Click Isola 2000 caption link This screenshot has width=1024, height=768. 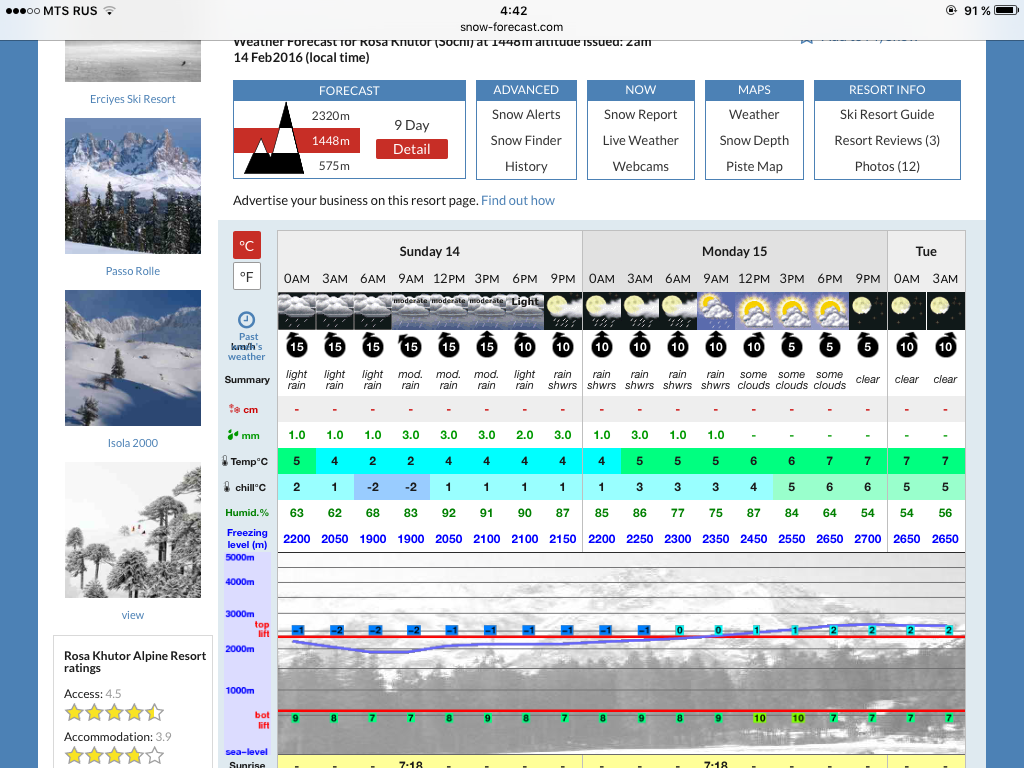tap(133, 443)
